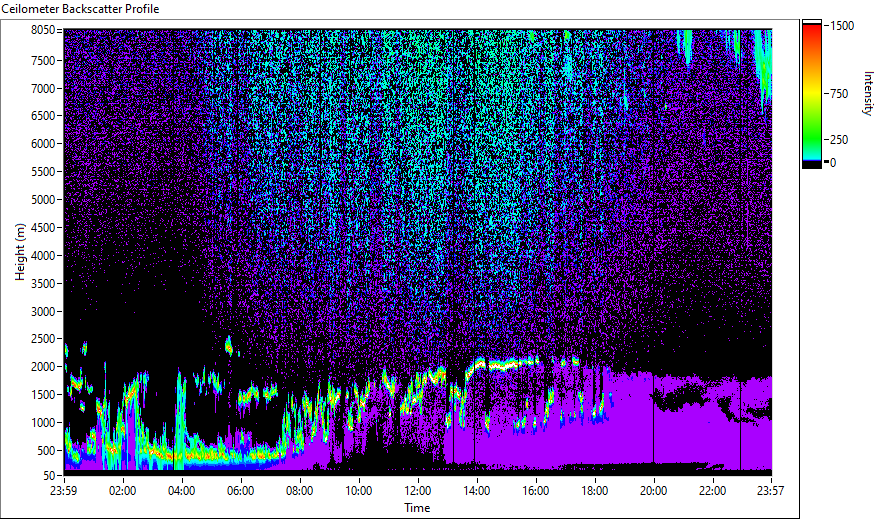Click the 6500 height axis value
The height and width of the screenshot is (519, 878).
click(43, 116)
